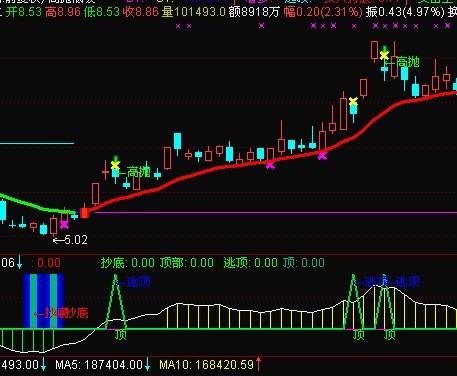Image resolution: width=457 pixels, height=376 pixels.
Task: Click the 逃顶: 0.00 indicator readout
Action: click(x=250, y=263)
